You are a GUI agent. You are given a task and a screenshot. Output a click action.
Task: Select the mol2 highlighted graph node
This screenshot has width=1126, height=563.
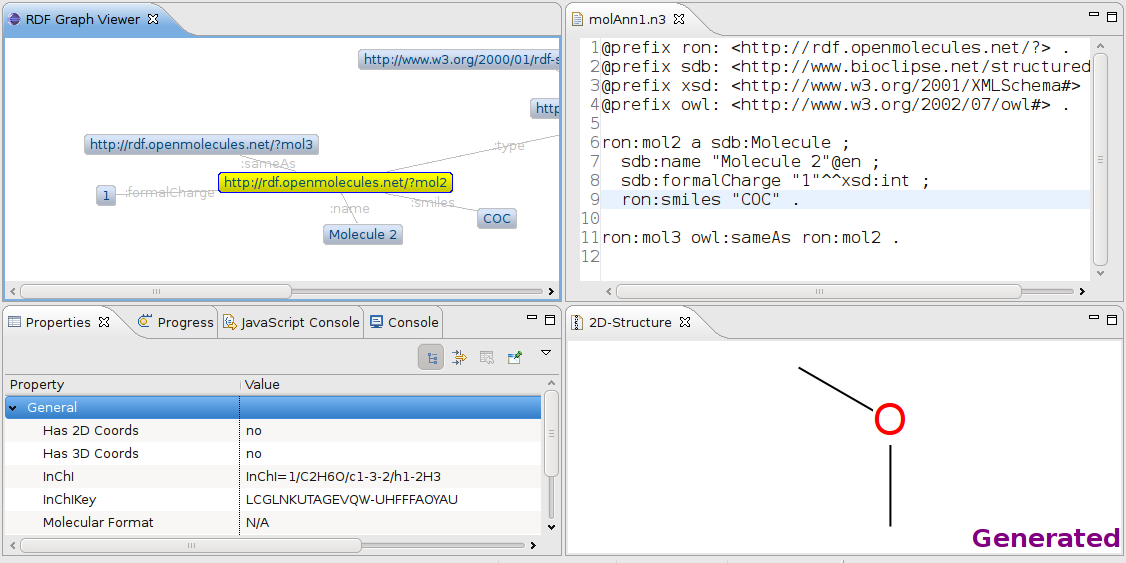(x=335, y=183)
